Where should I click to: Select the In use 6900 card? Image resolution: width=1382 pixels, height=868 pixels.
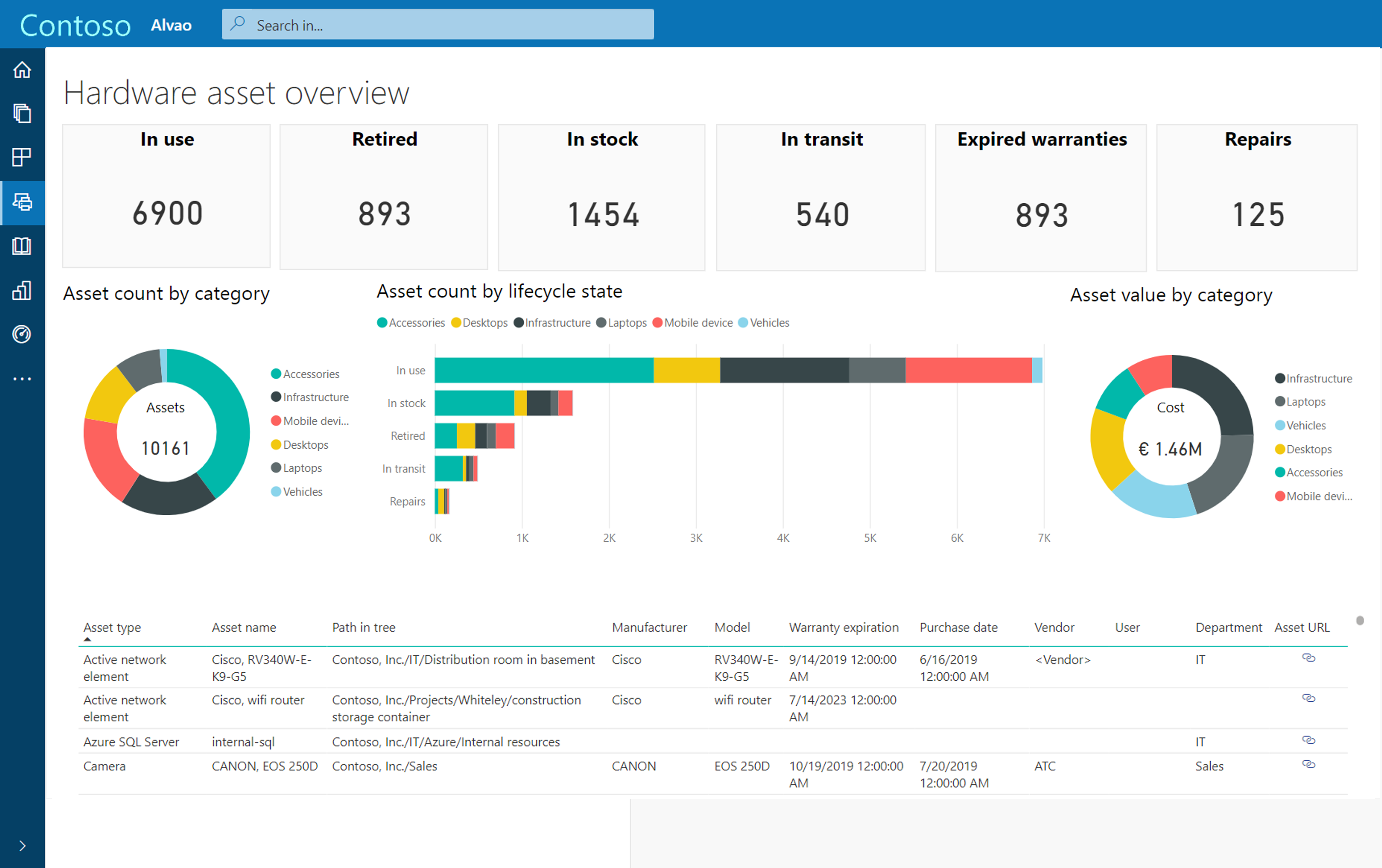pyautogui.click(x=166, y=196)
